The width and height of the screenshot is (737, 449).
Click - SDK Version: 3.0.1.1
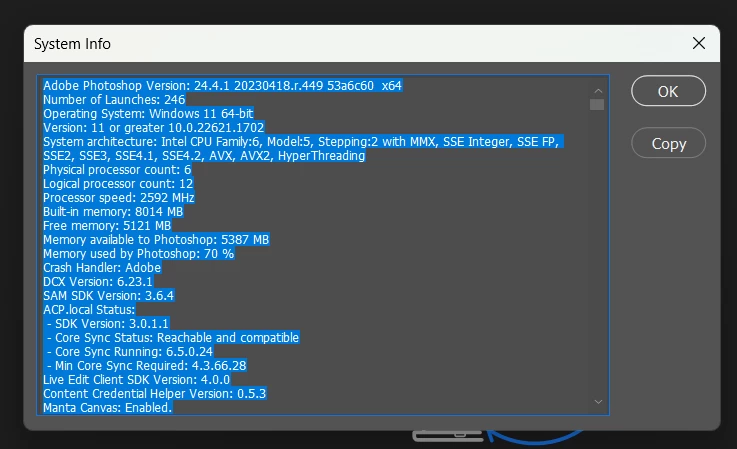pyautogui.click(x=106, y=323)
